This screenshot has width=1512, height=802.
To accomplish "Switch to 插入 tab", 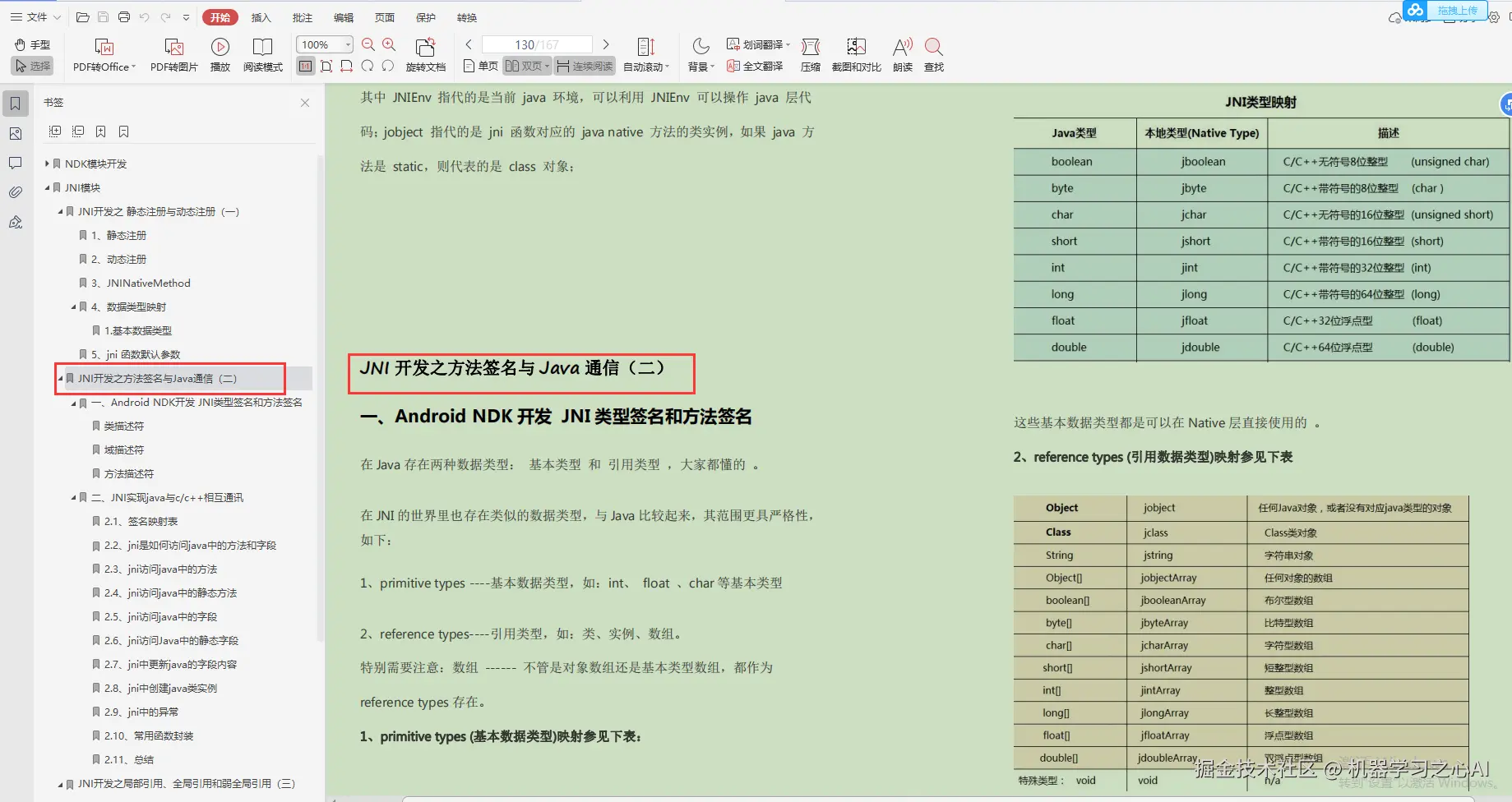I will [x=261, y=17].
